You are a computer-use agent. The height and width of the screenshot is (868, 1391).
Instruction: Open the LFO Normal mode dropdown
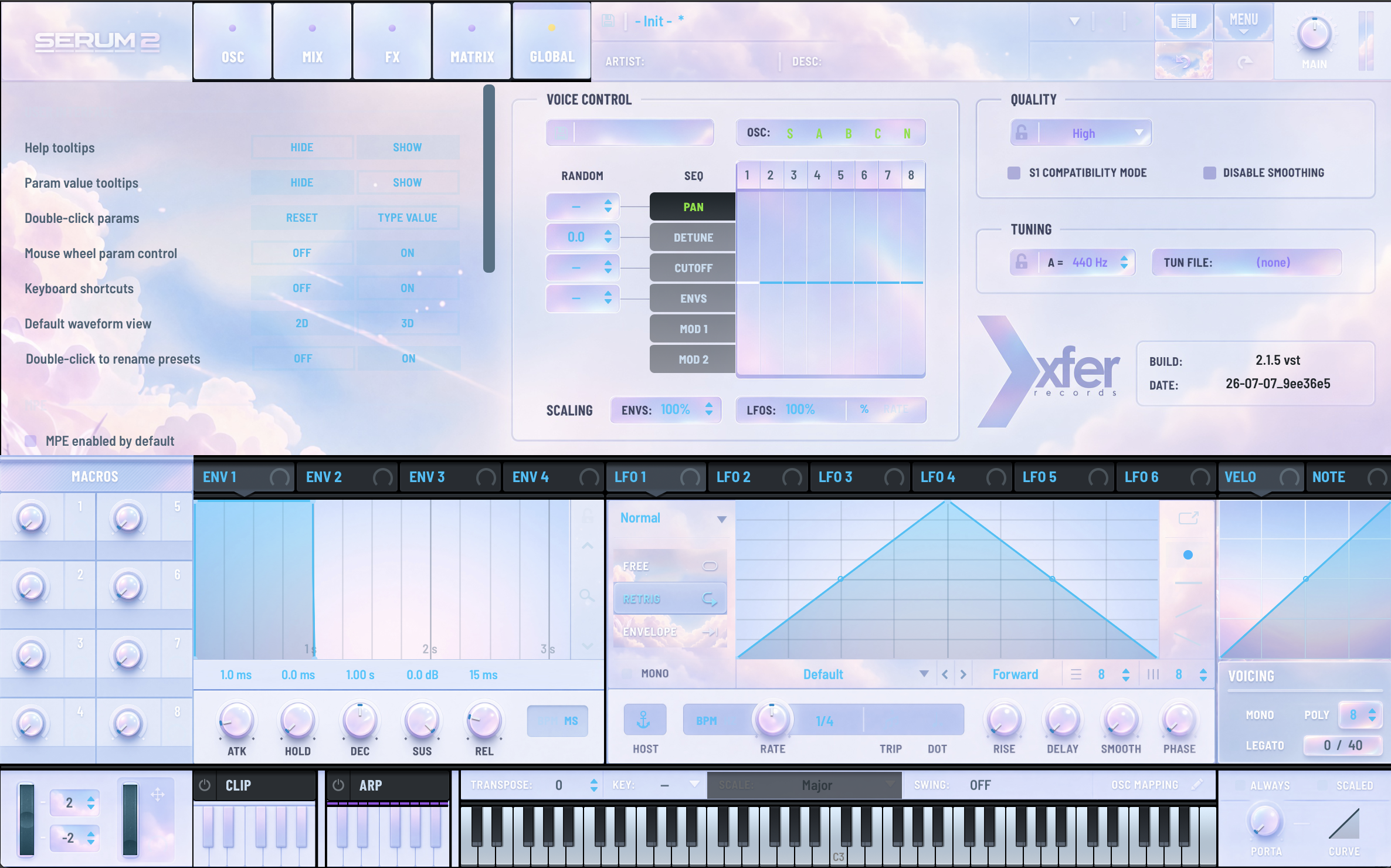click(673, 518)
